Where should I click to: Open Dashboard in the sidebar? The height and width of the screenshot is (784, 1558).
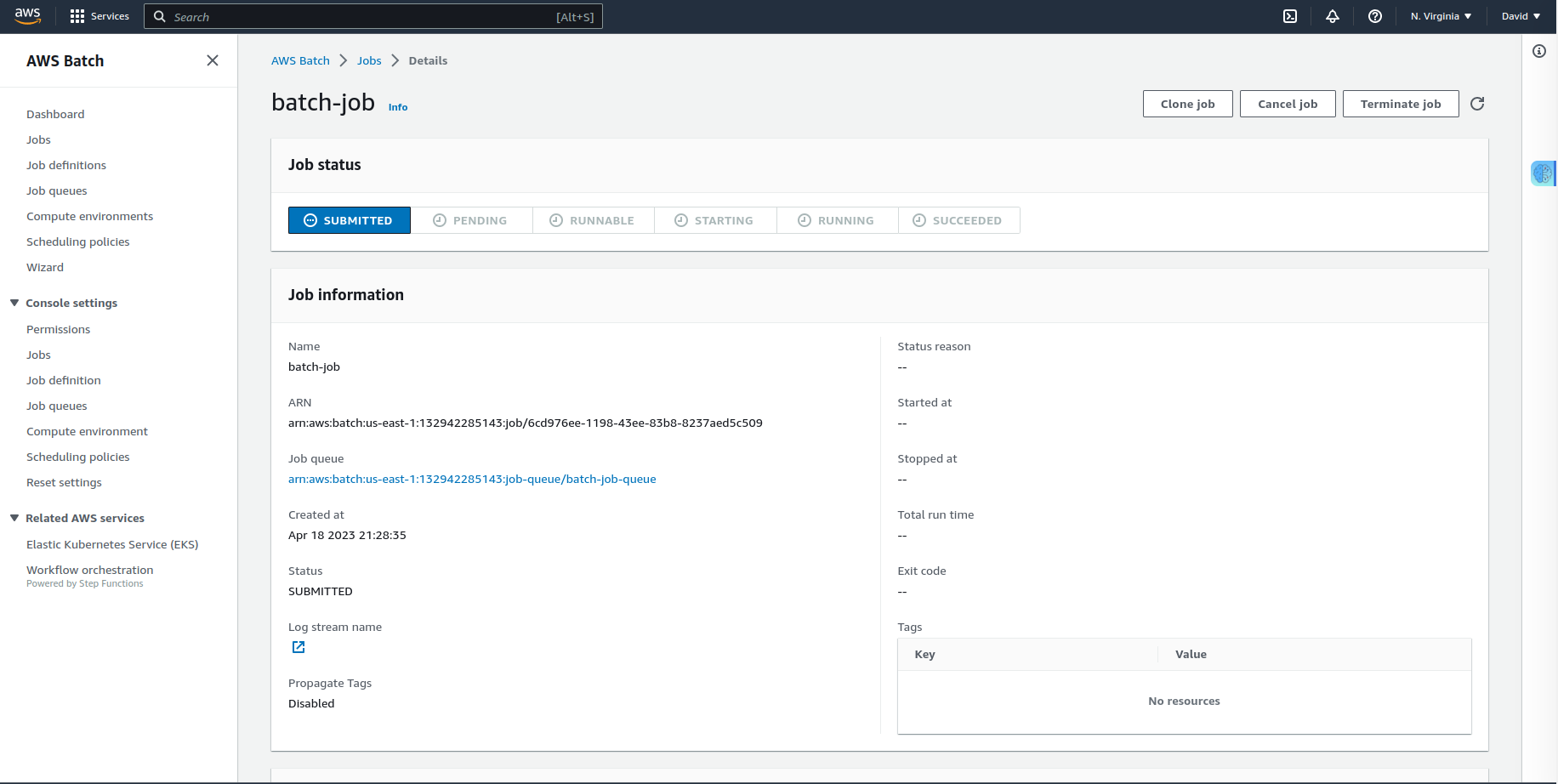pyautogui.click(x=55, y=114)
